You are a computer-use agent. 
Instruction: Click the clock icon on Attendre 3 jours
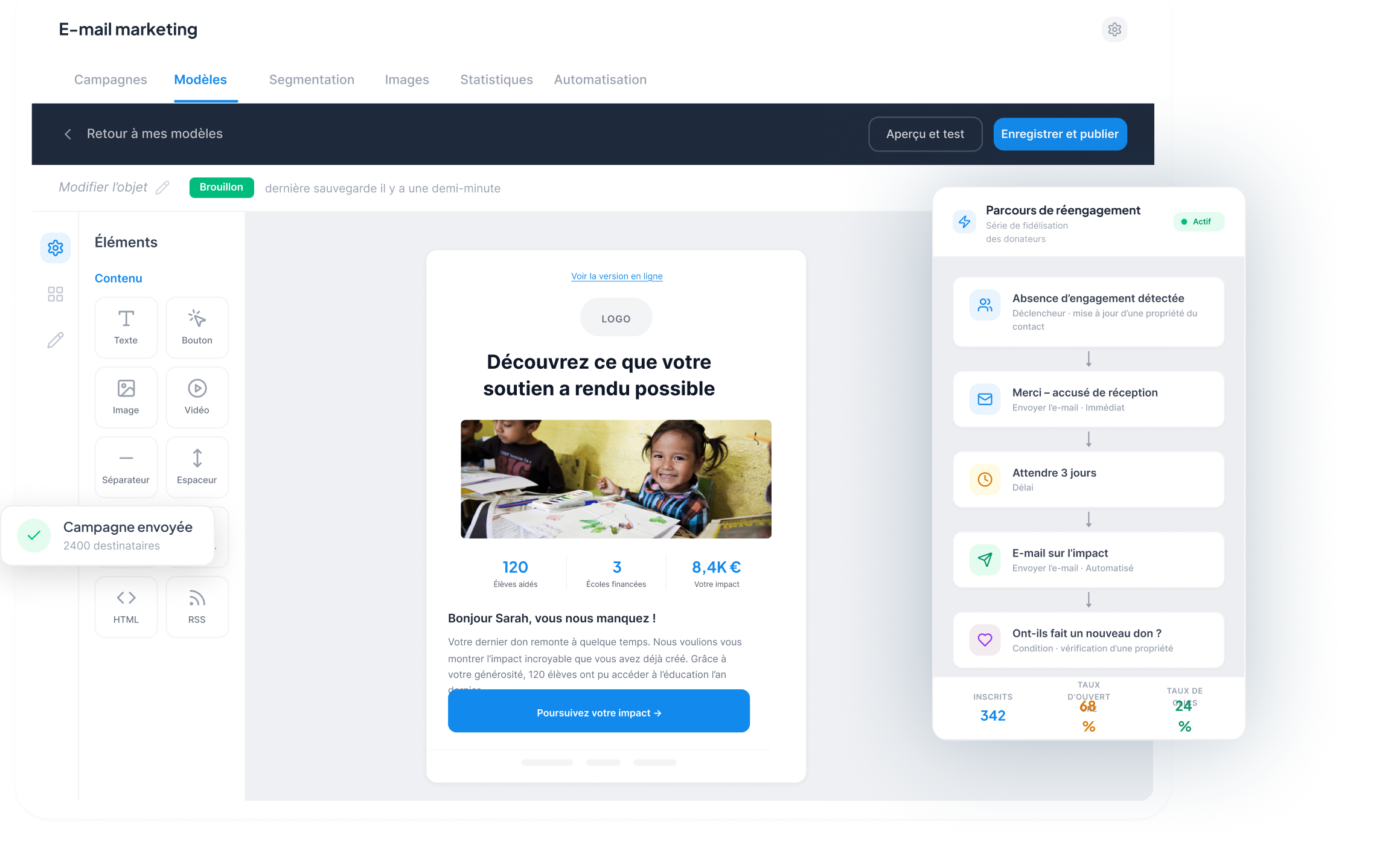click(x=985, y=479)
